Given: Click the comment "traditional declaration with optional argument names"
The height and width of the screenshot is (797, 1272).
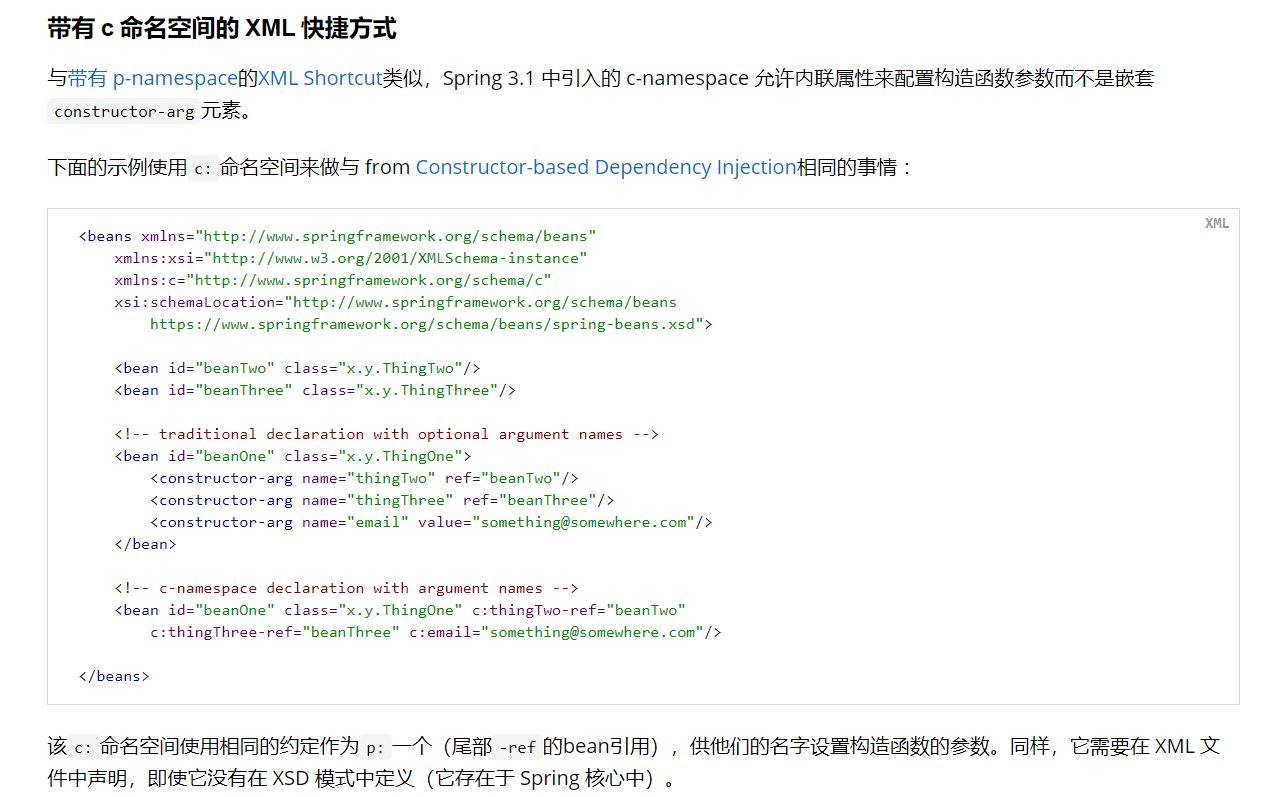Looking at the screenshot, I should (x=386, y=434).
